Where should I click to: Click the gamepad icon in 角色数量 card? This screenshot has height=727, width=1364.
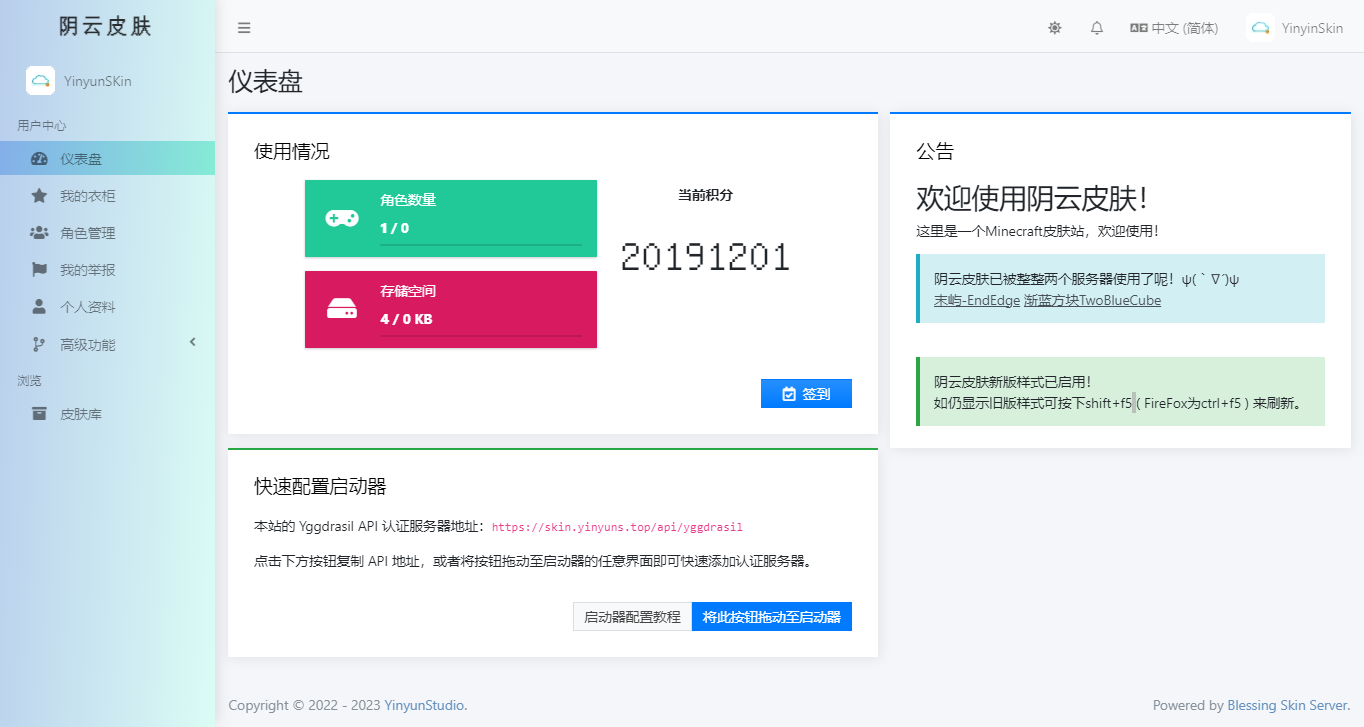click(342, 218)
